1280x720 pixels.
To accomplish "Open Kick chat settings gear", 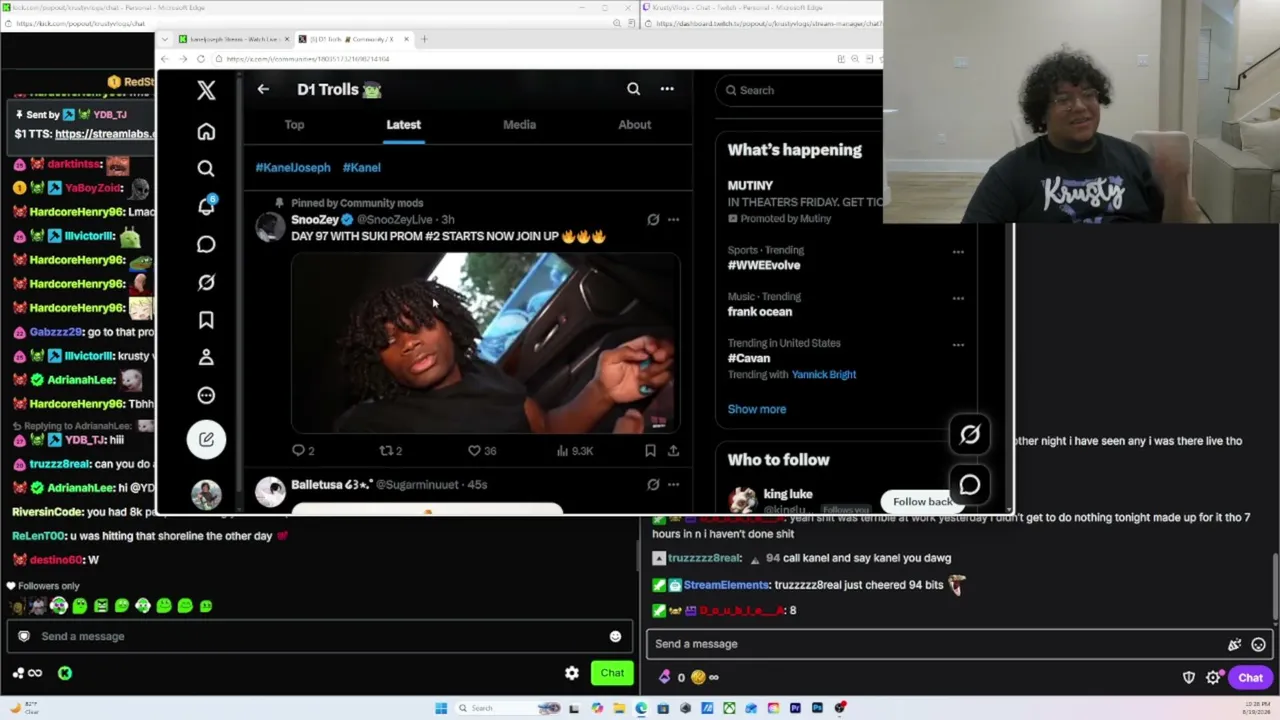I will click(x=571, y=673).
